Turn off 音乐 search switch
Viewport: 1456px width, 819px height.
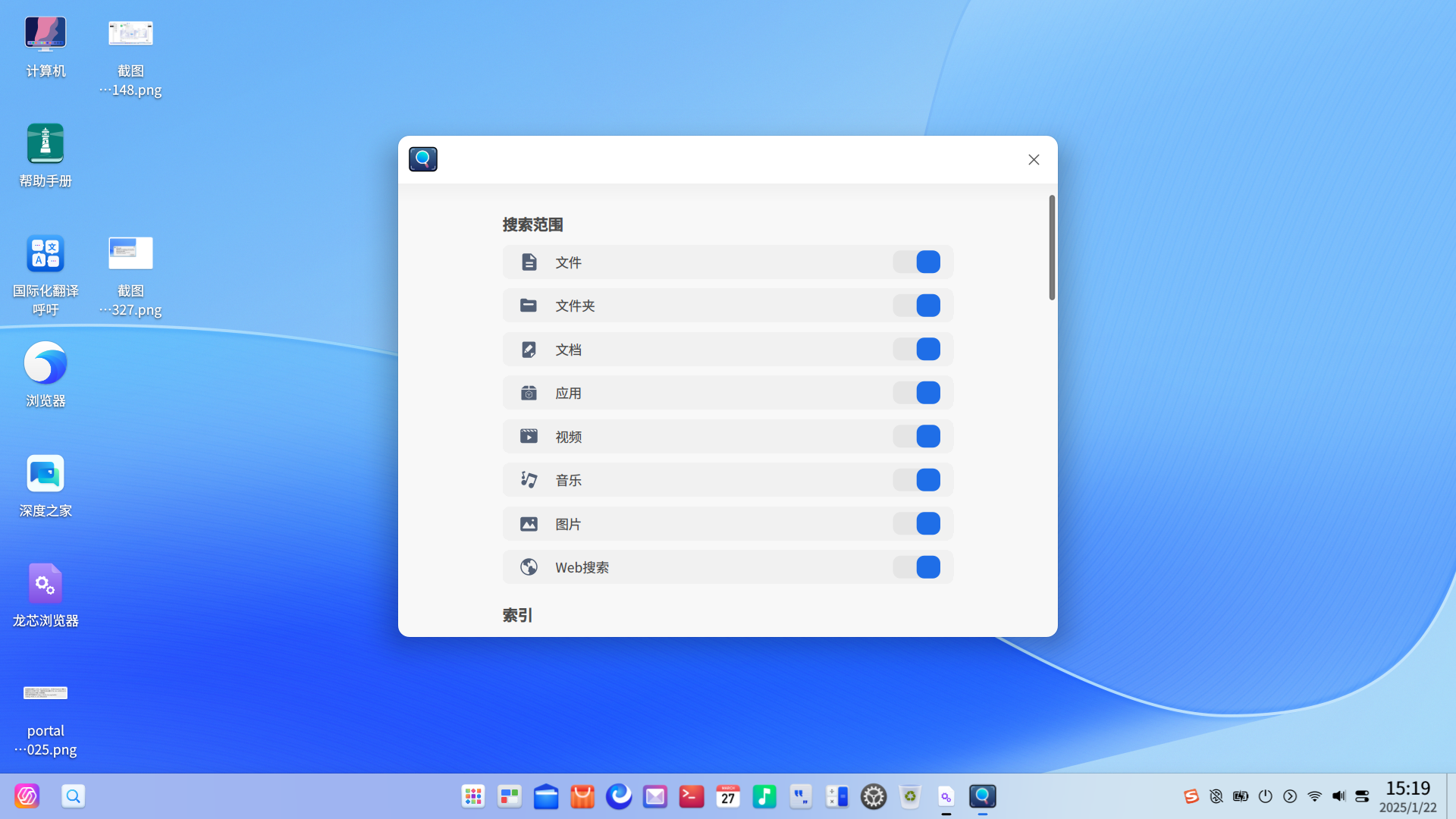(917, 480)
